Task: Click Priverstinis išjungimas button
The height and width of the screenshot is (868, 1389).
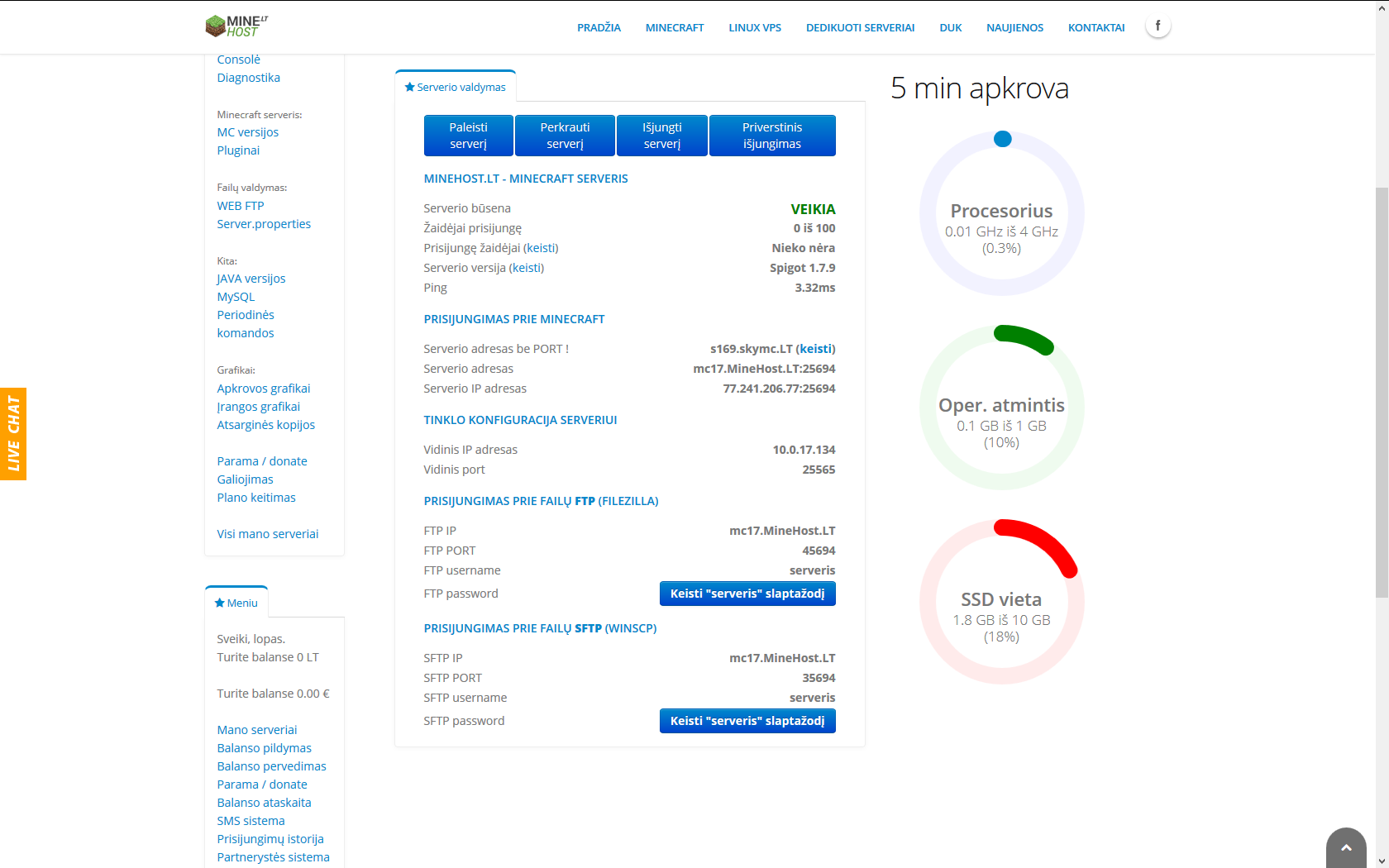Action: pos(772,136)
